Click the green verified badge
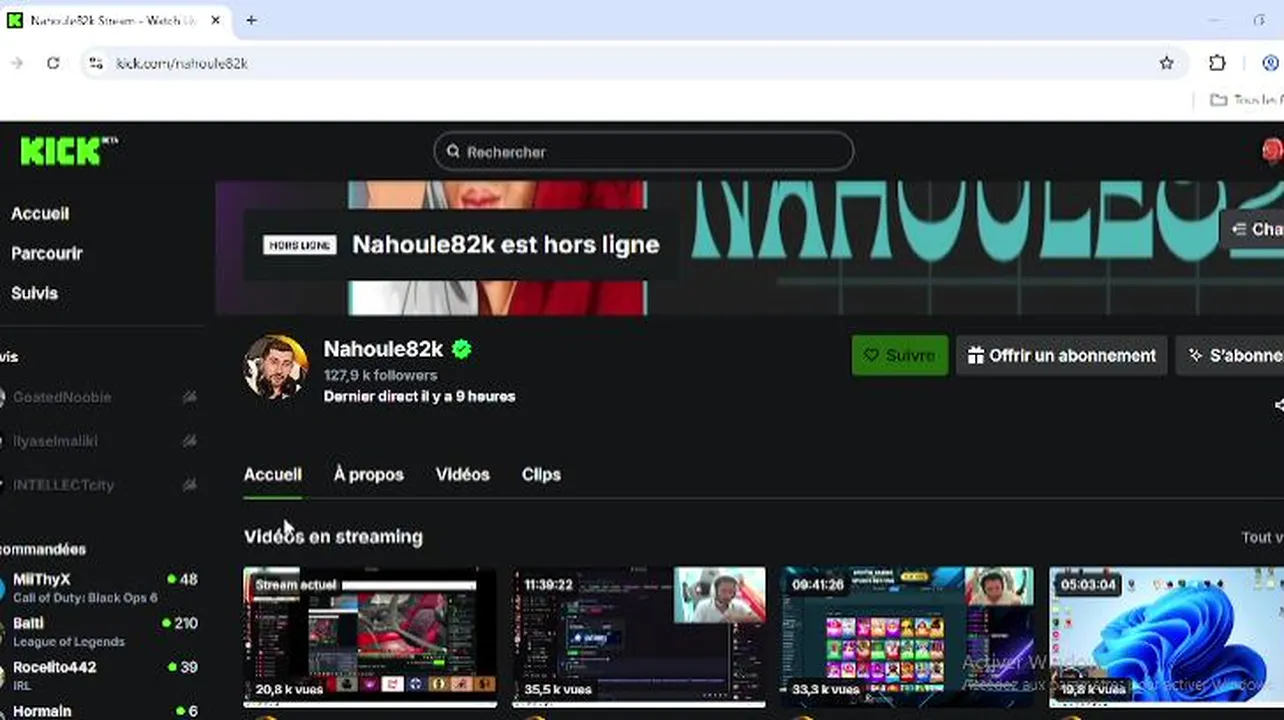1284x720 pixels. (461, 349)
